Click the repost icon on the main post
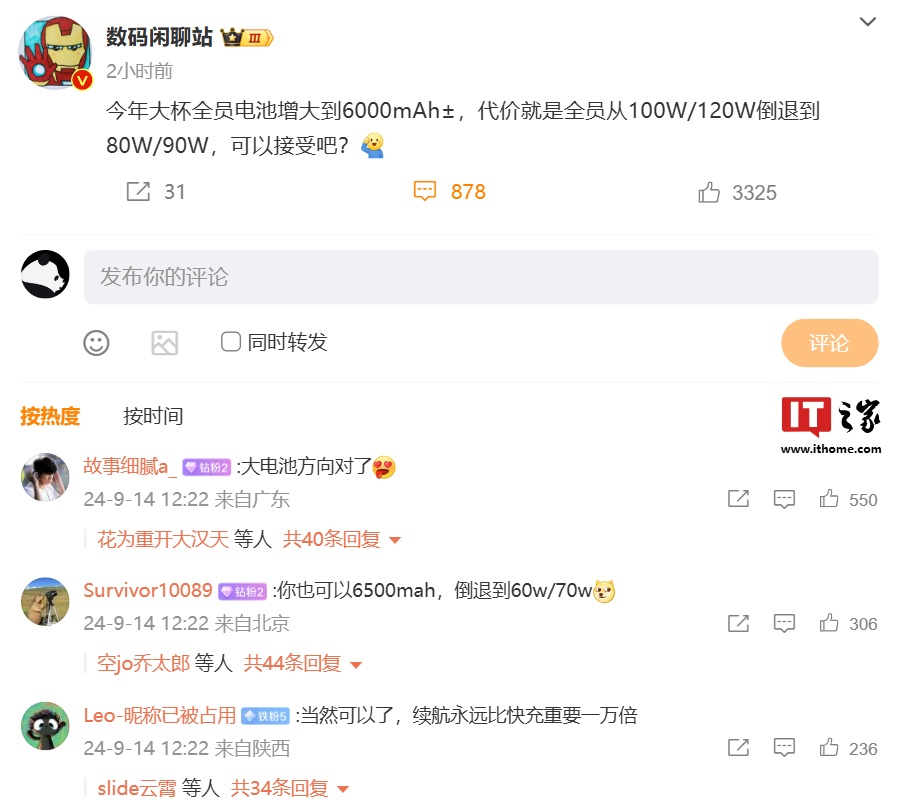Image resolution: width=903 pixels, height=810 pixels. 138,191
